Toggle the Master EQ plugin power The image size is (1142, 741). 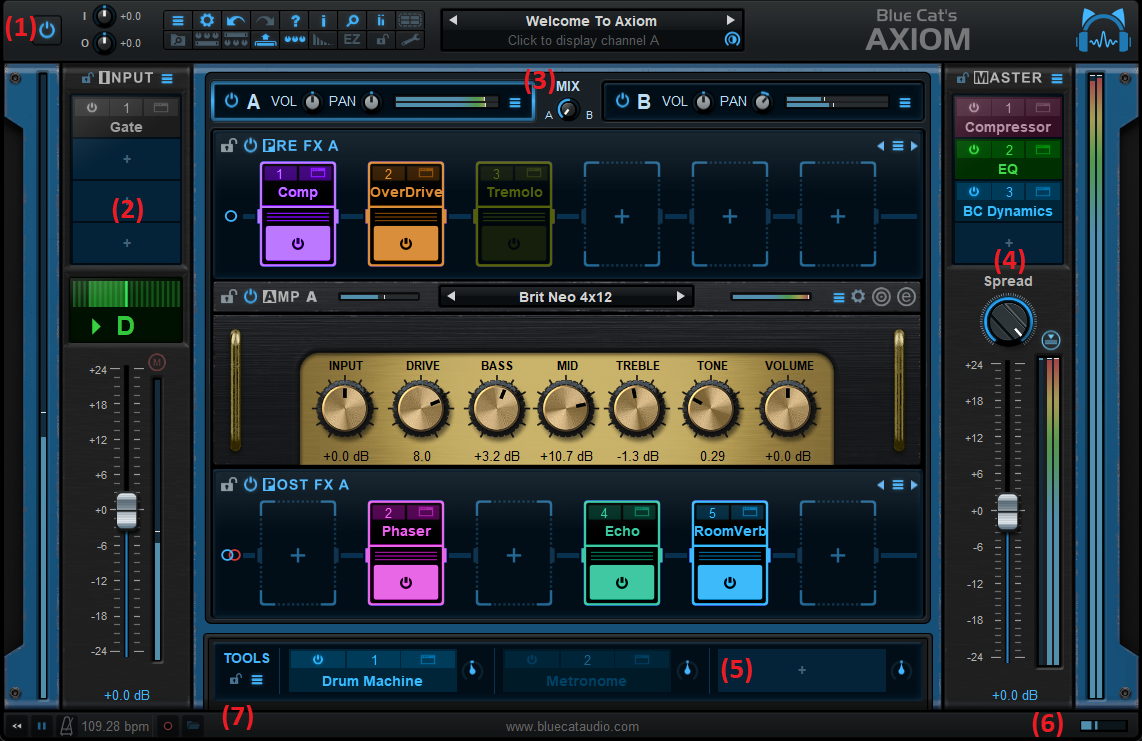pyautogui.click(x=974, y=150)
